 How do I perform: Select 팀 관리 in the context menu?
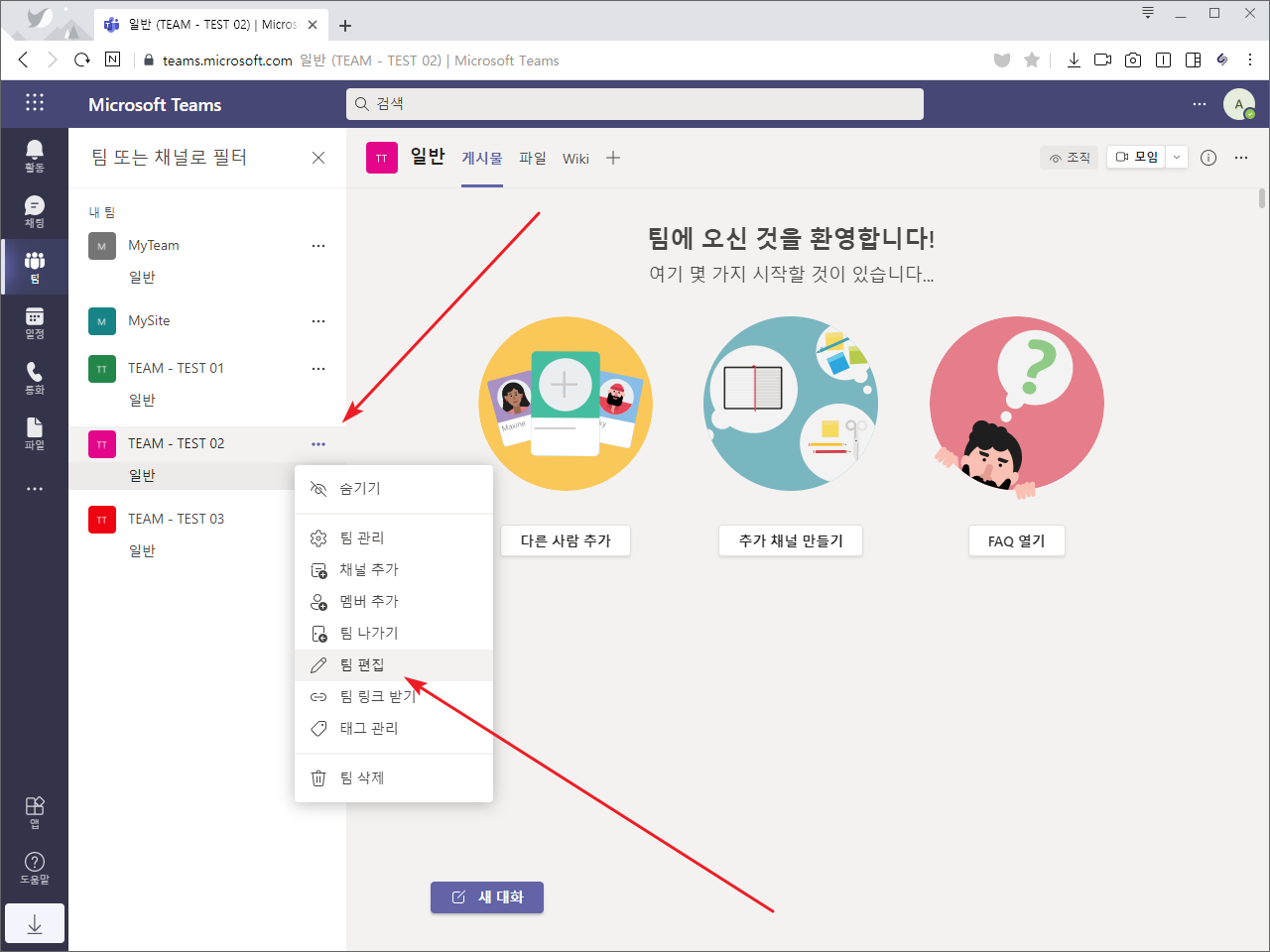(x=394, y=537)
